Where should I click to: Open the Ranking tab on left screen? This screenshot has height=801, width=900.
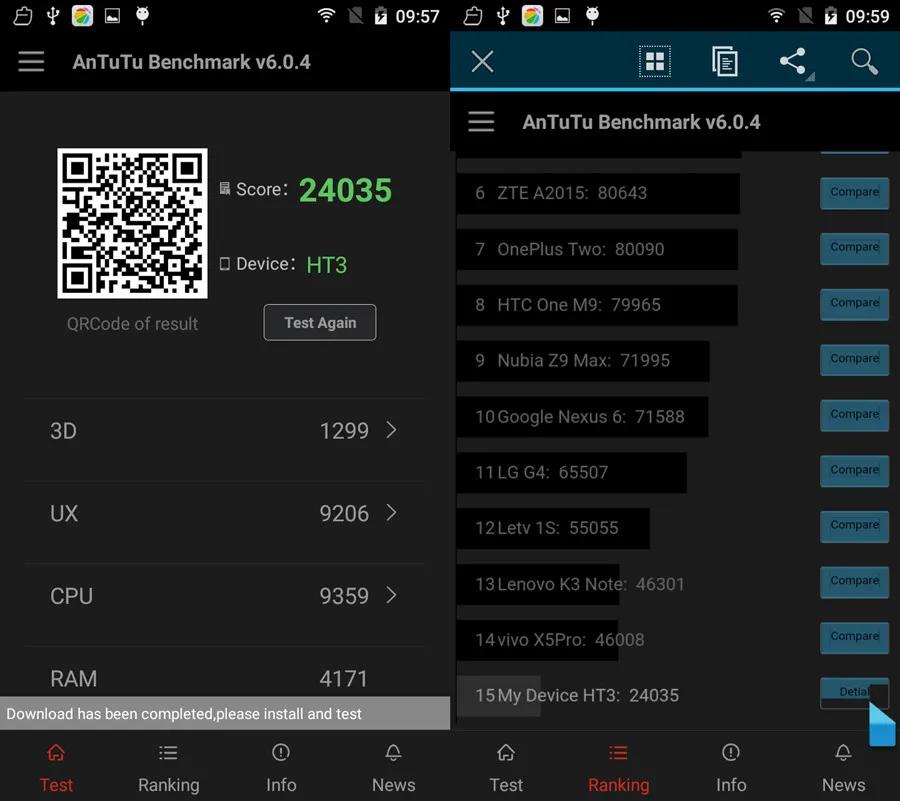169,767
